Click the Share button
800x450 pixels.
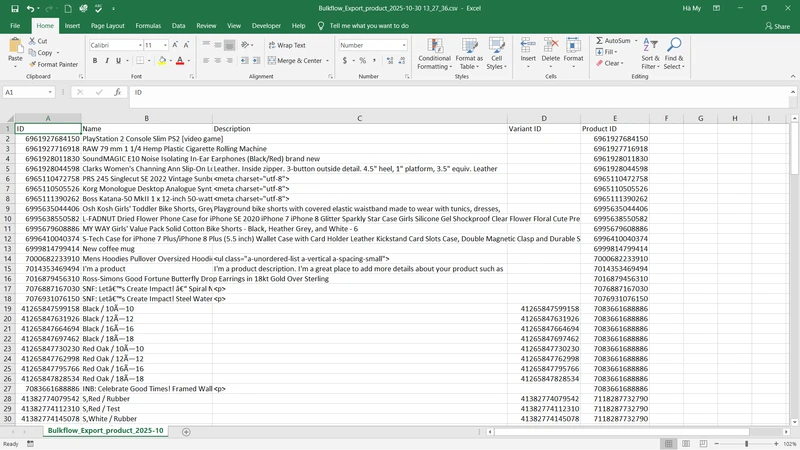pos(776,26)
